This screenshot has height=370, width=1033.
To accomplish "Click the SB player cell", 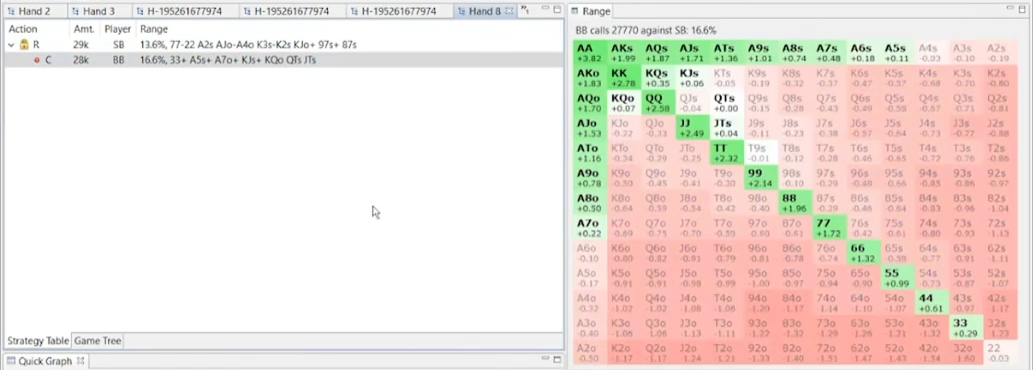I will tap(119, 45).
